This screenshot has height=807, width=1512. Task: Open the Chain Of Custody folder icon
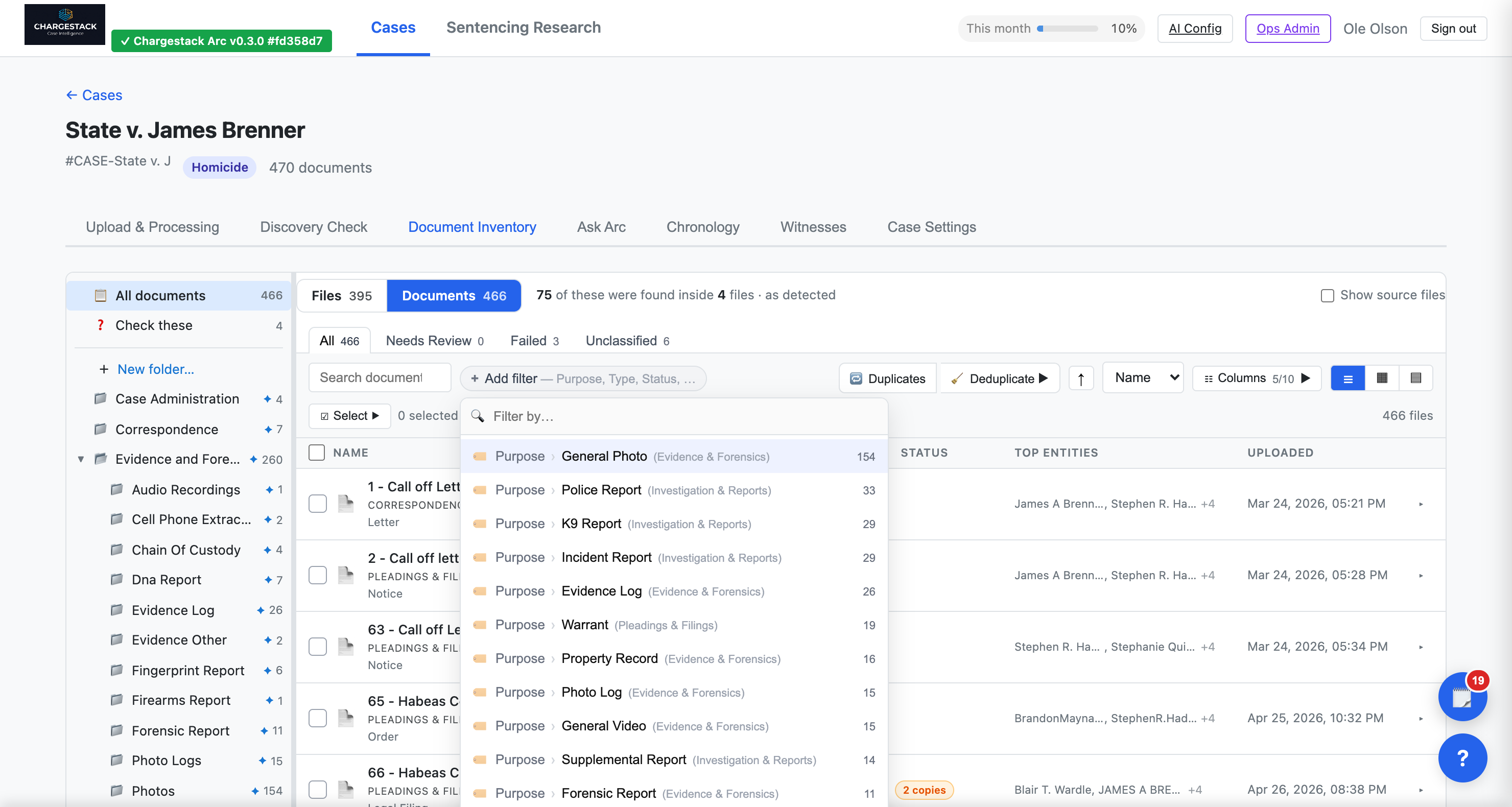[x=117, y=550]
